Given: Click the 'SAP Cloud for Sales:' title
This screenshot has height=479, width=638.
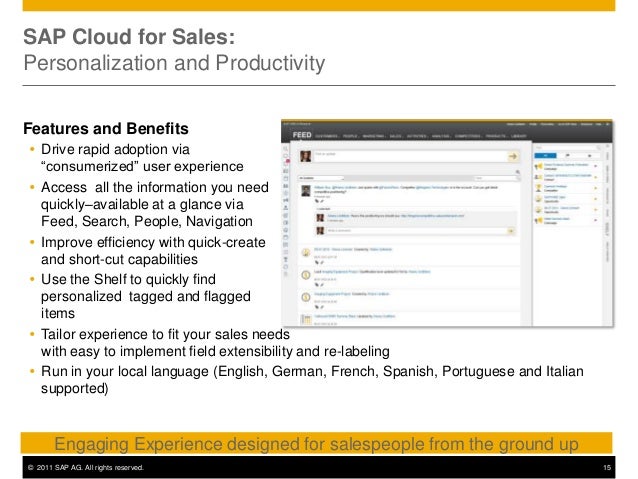Looking at the screenshot, I should (x=129, y=37).
